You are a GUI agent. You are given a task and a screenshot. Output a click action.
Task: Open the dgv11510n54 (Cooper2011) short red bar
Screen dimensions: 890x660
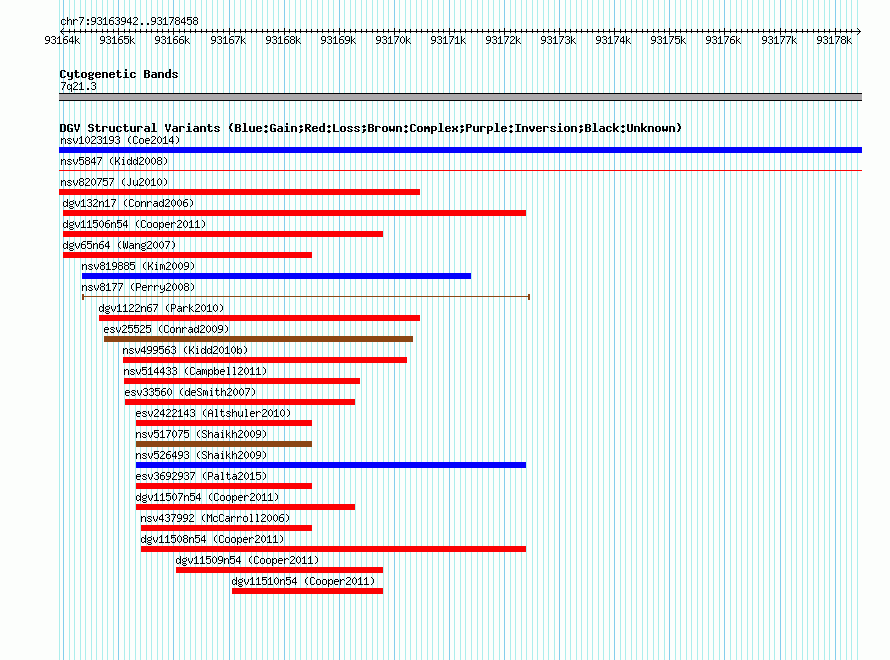308,591
